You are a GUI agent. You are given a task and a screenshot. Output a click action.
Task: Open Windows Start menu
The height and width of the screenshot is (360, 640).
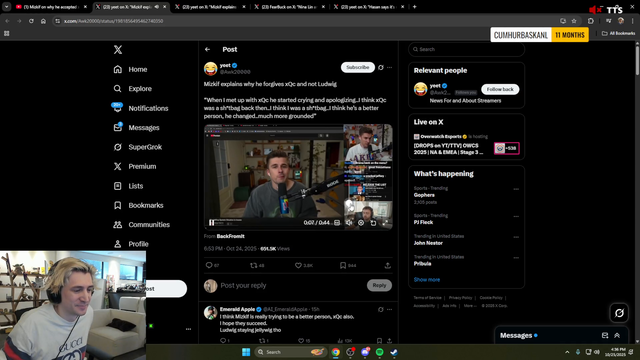[246, 352]
